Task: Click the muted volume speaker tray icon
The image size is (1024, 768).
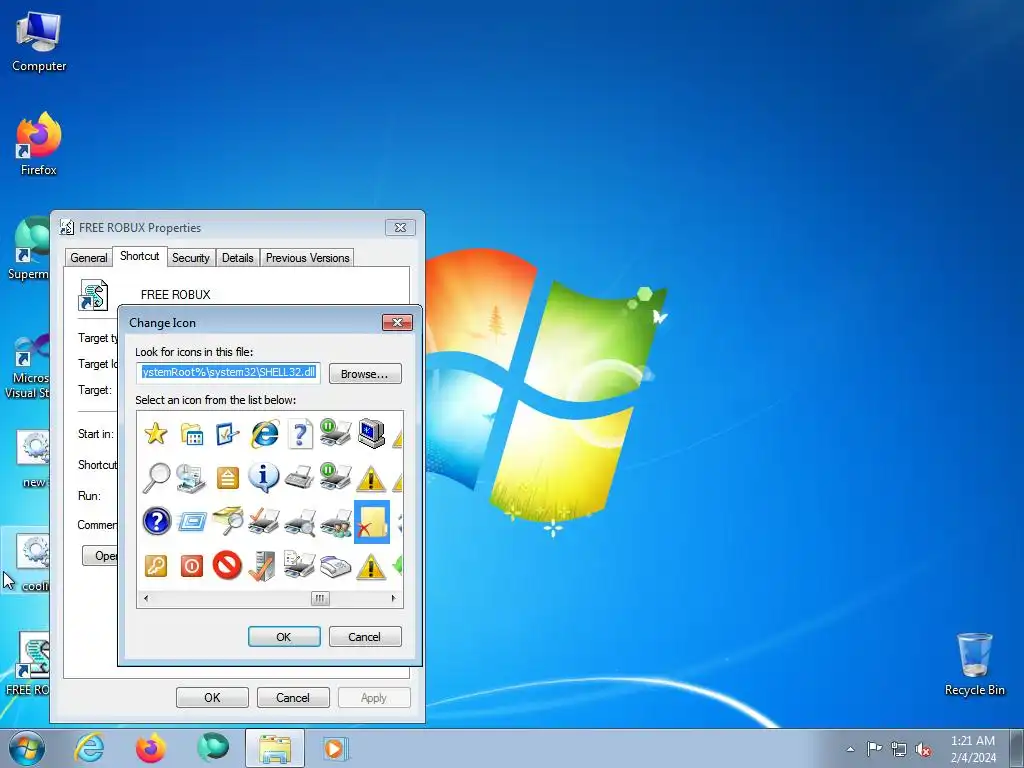Action: coord(923,750)
